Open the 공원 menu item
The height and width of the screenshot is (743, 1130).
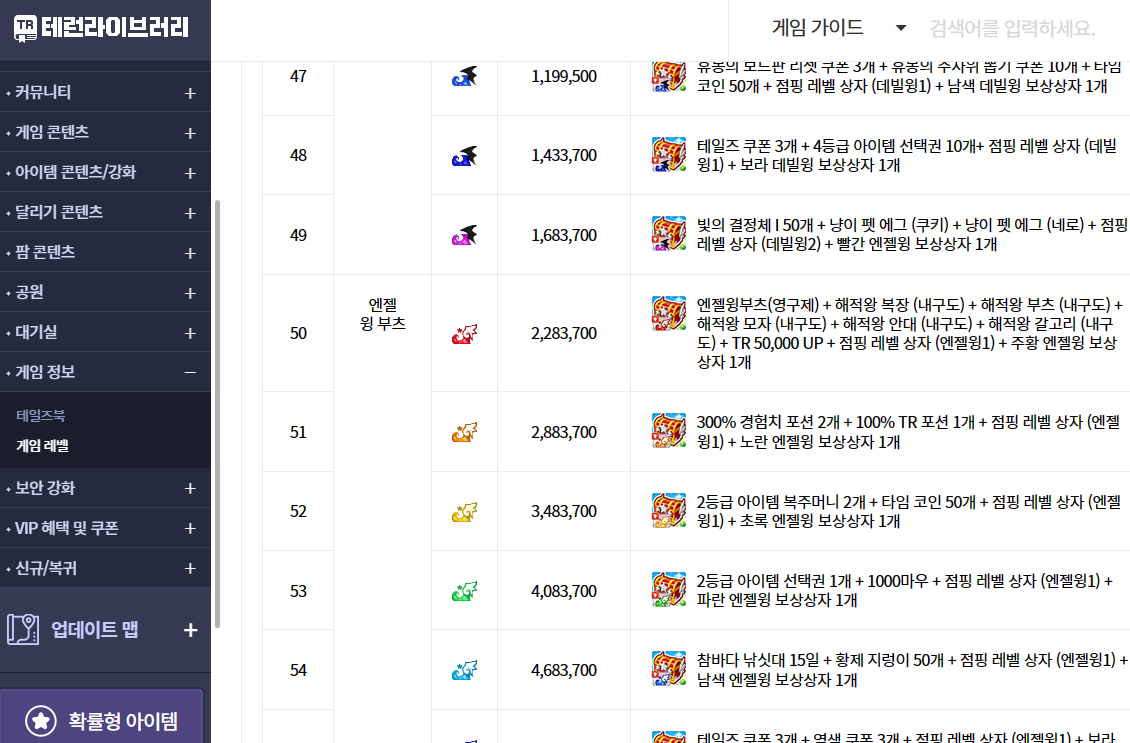pyautogui.click(x=30, y=292)
